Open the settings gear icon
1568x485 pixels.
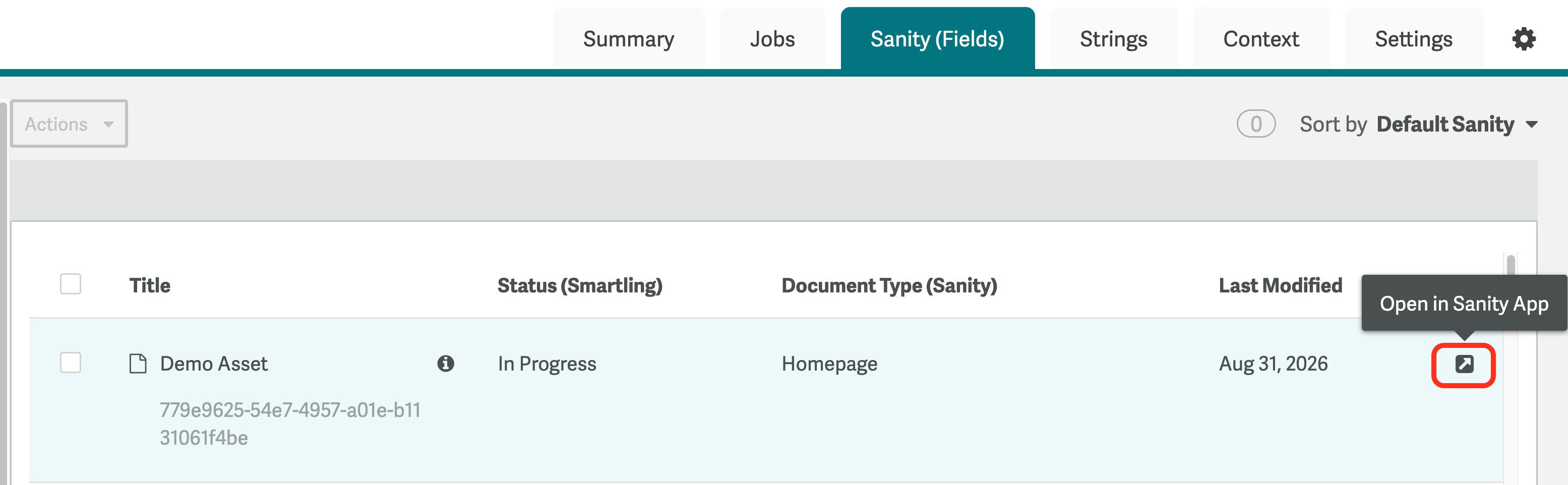(x=1524, y=39)
